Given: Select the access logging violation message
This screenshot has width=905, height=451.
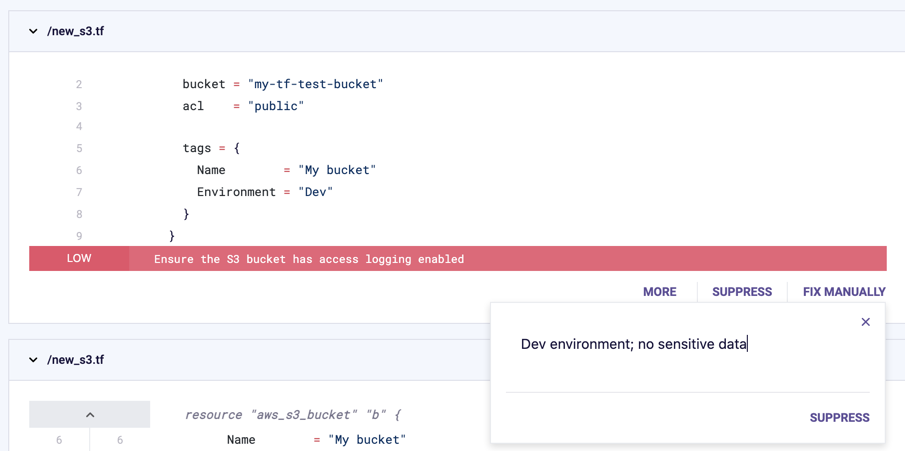Looking at the screenshot, I should [x=309, y=259].
